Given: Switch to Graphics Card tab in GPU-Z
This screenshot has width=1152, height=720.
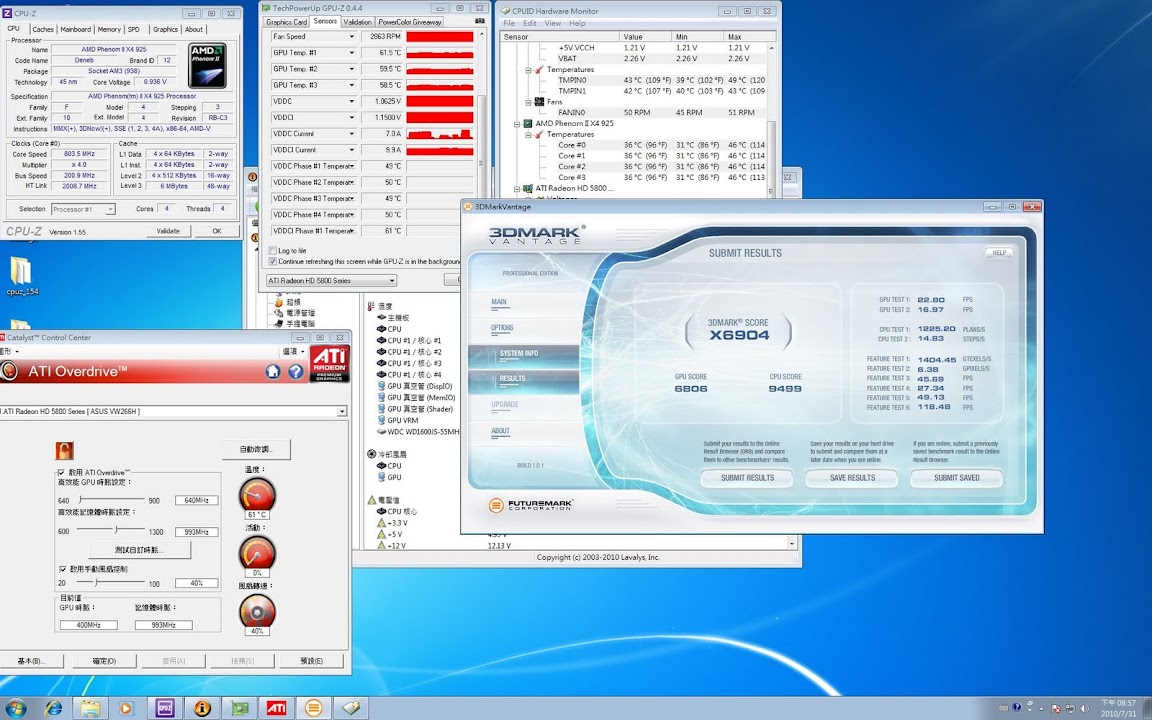Looking at the screenshot, I should [287, 22].
